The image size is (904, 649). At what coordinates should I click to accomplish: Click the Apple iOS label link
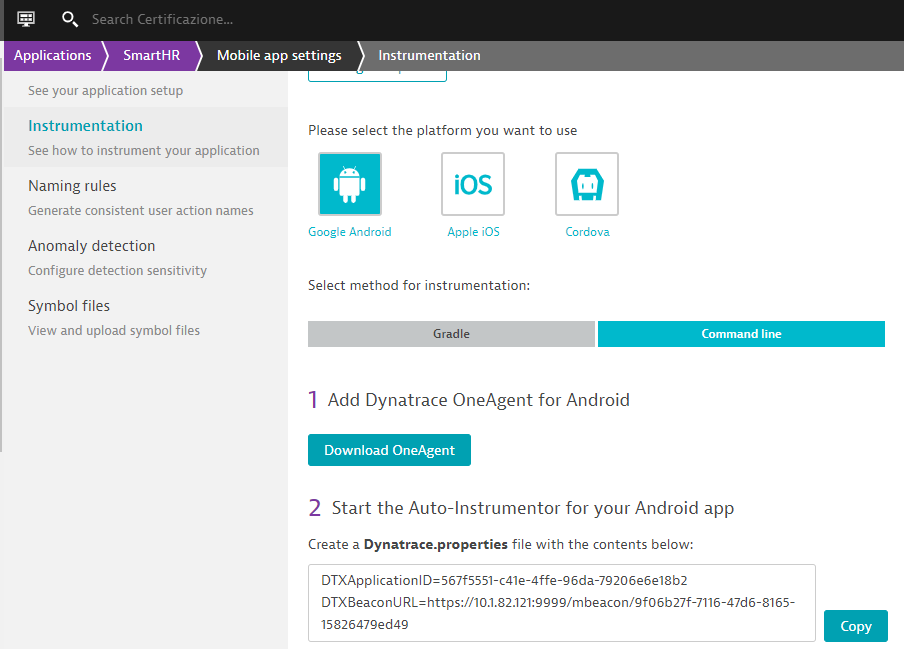[473, 232]
